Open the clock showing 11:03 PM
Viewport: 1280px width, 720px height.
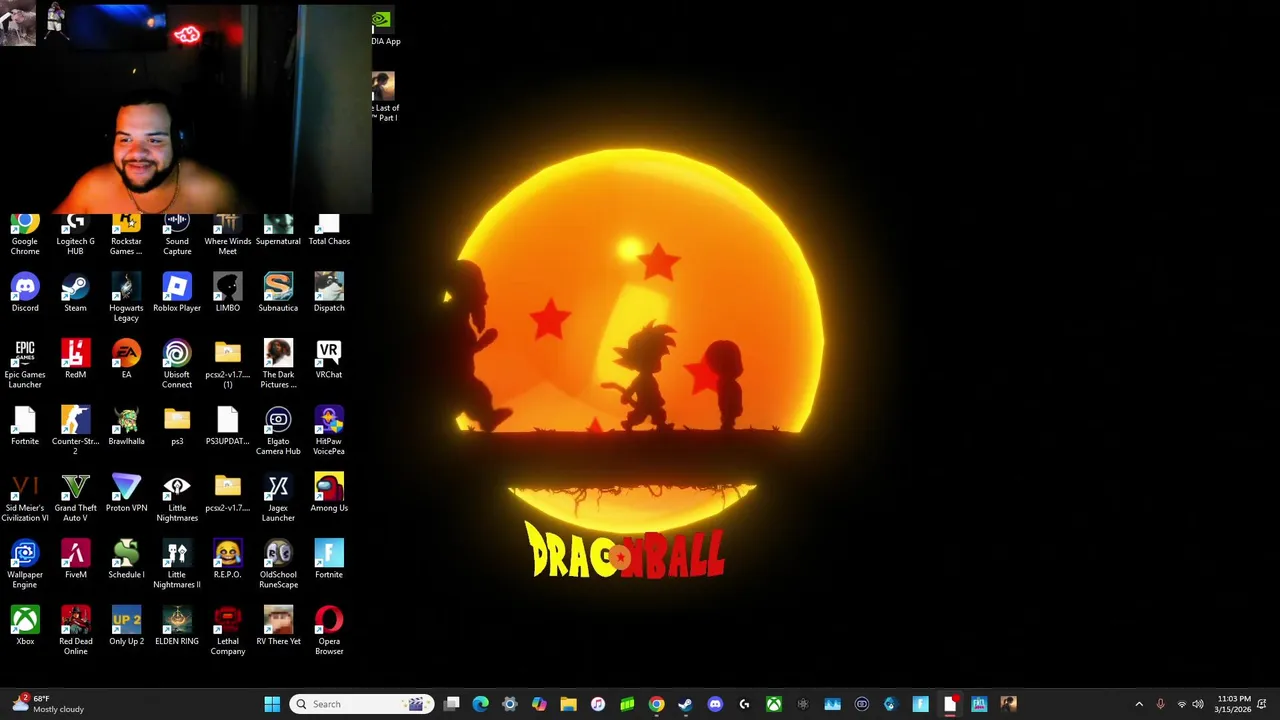point(1232,704)
